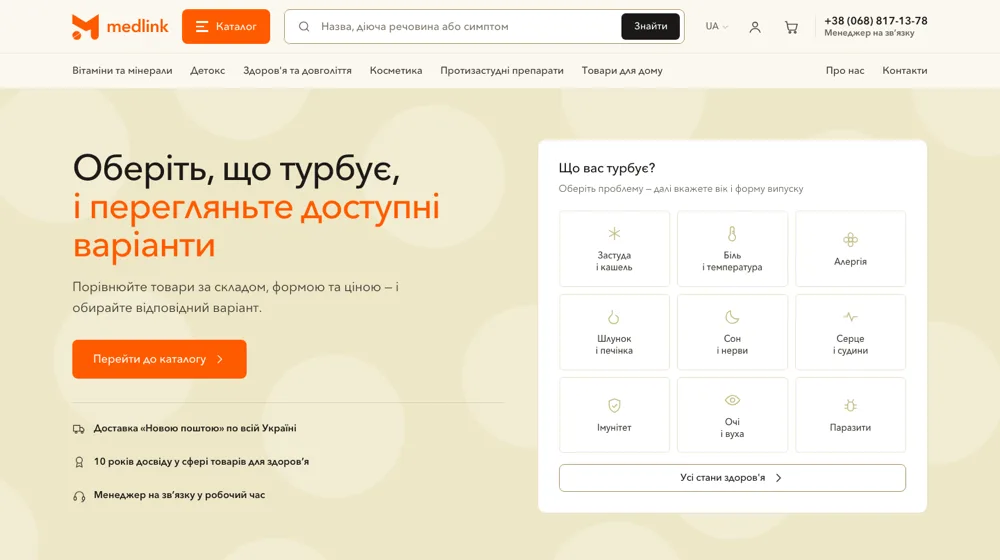1000x560 pixels.
Task: Open the Каталог menu button
Action: (226, 26)
